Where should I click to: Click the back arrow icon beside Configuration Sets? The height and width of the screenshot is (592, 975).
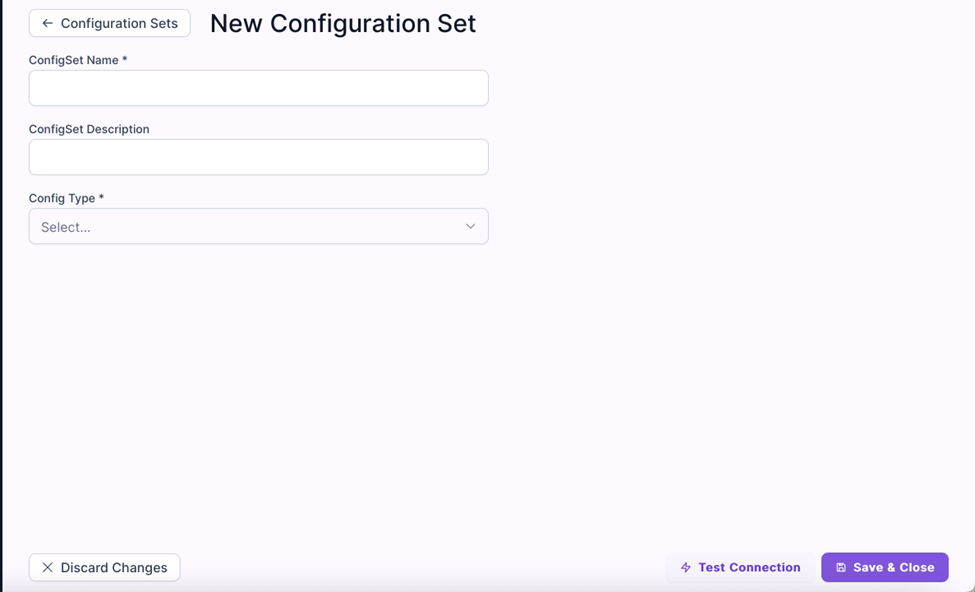[x=47, y=23]
